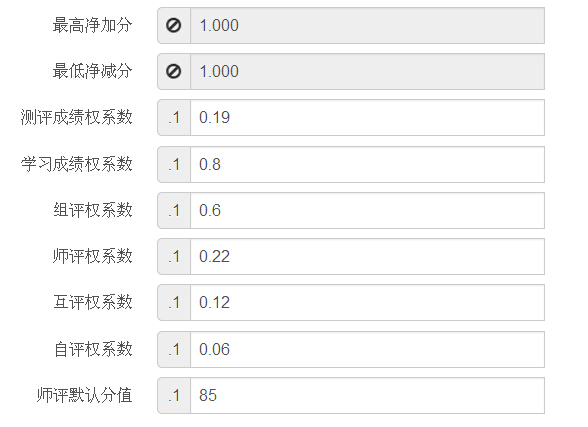
Task: Click the 师评默认分值 label text
Action: (x=84, y=396)
